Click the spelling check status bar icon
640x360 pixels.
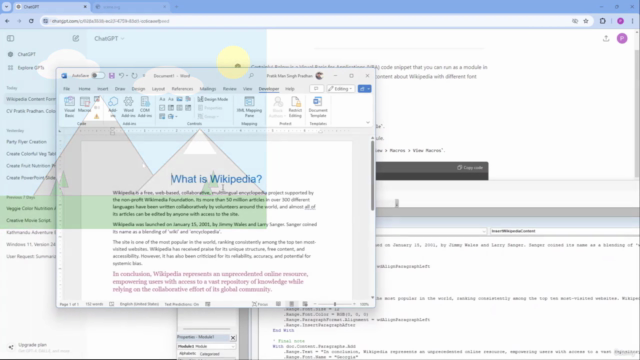(x=111, y=304)
